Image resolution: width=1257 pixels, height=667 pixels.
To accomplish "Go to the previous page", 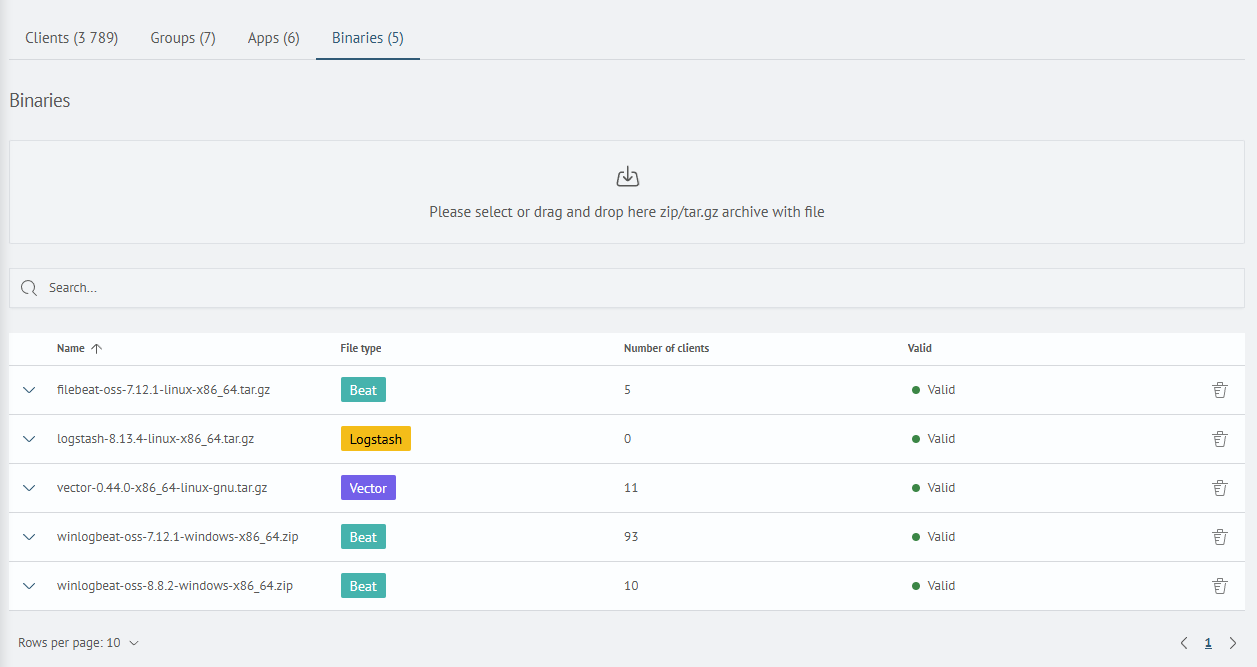I will point(1184,643).
